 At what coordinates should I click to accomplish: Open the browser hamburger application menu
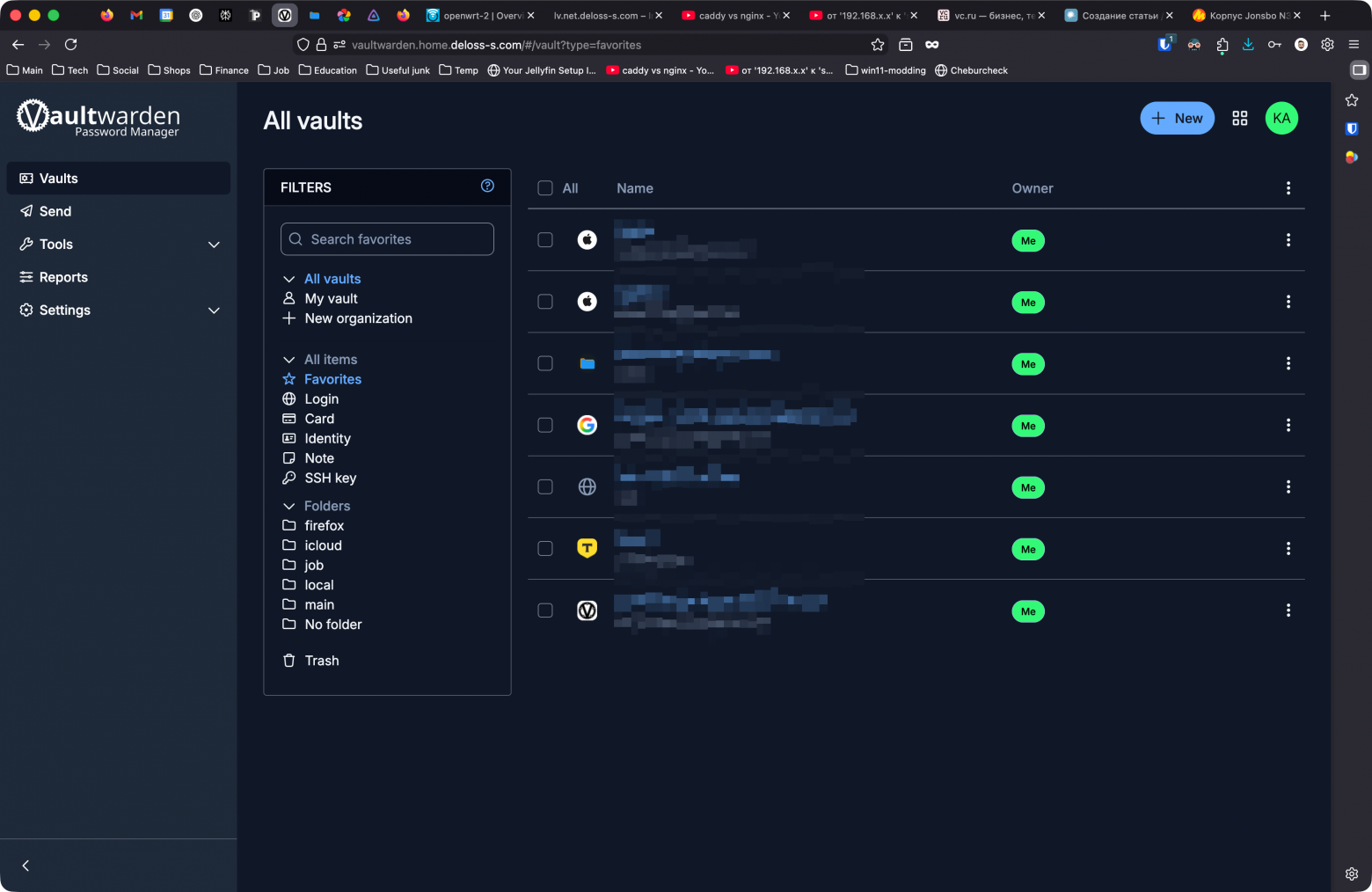tap(1354, 45)
